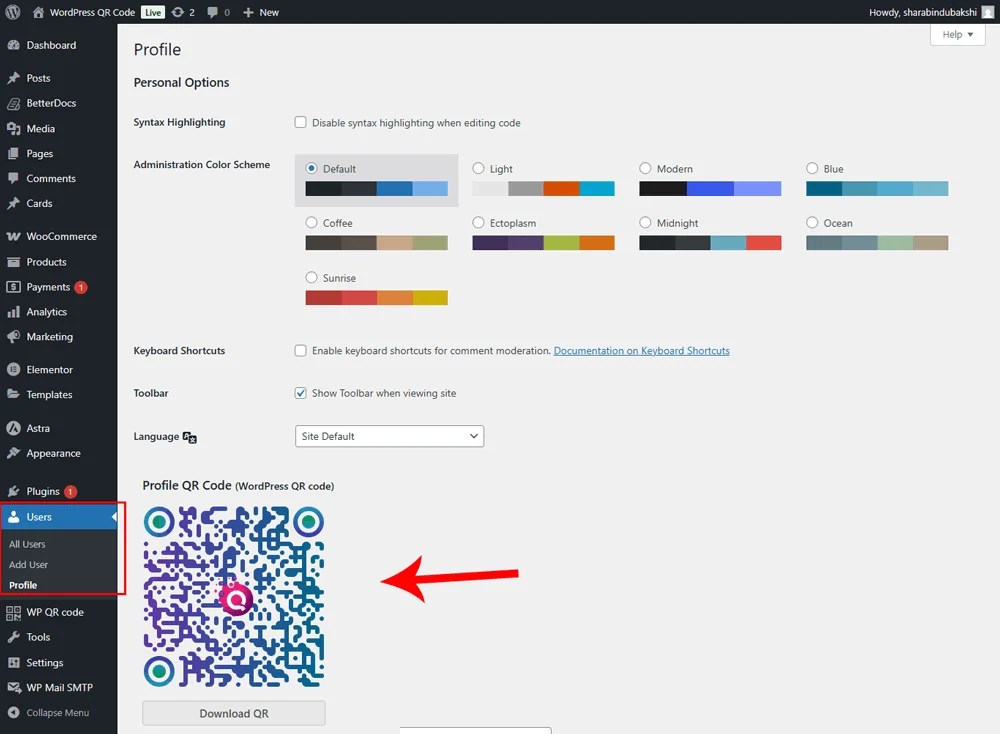
Task: Open the Site Default language dropdown
Action: pos(389,436)
